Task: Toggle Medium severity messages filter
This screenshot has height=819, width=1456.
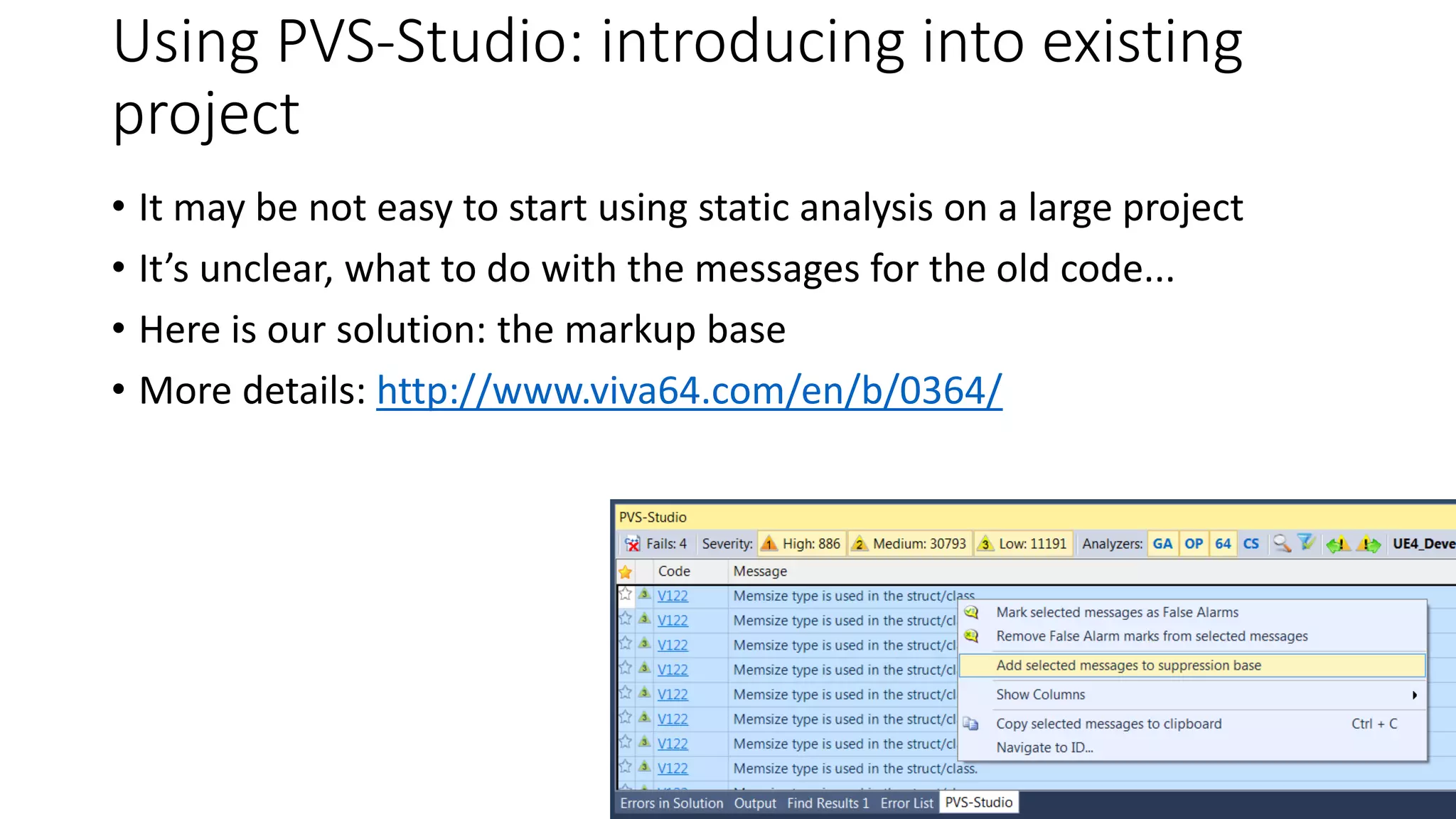Action: (910, 544)
